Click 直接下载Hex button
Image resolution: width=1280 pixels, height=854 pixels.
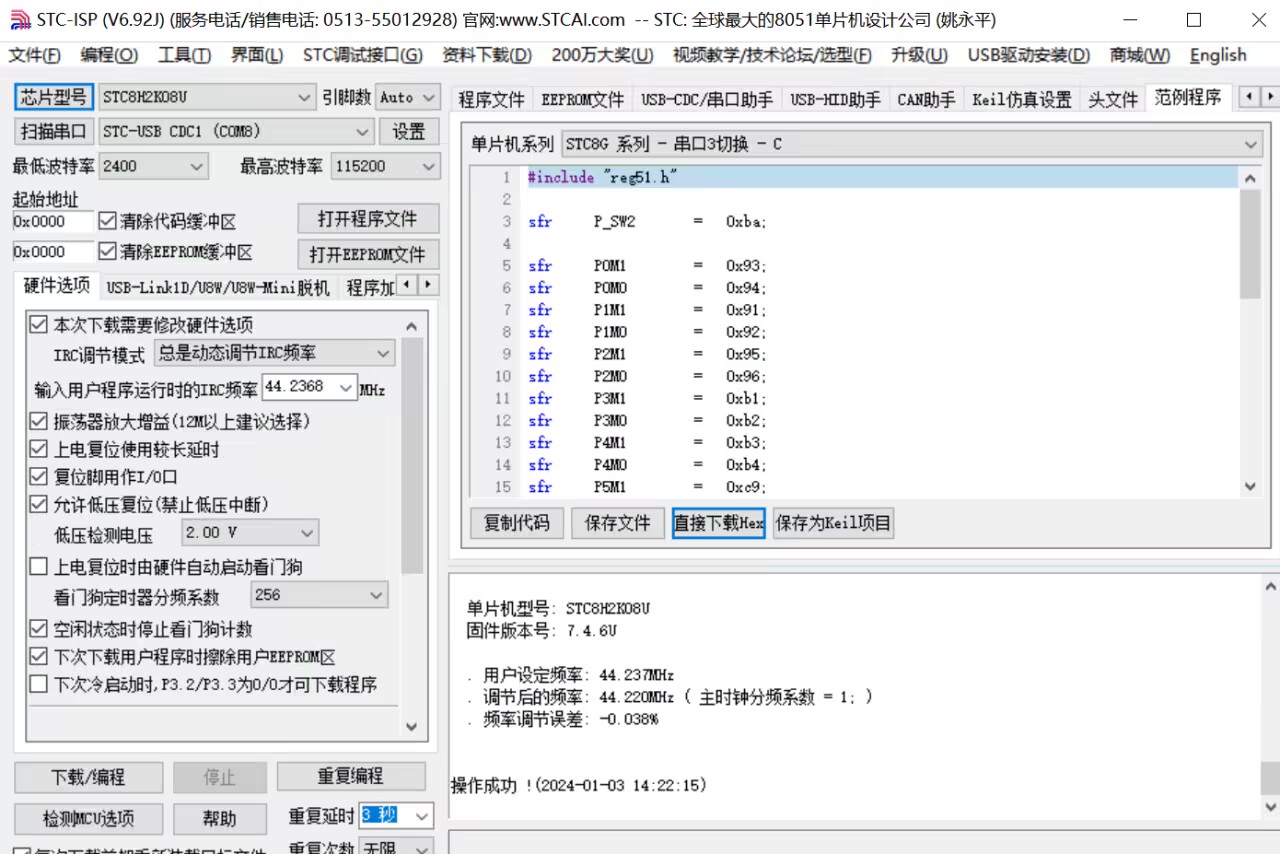(719, 523)
